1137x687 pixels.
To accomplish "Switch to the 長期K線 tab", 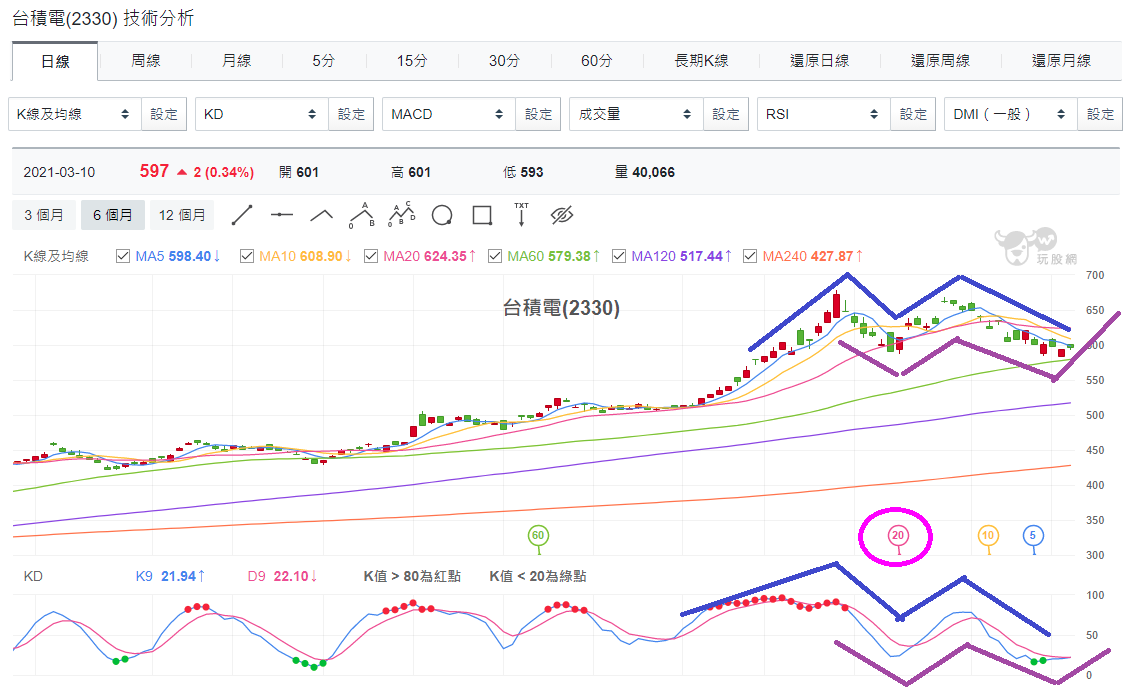I will click(x=701, y=61).
